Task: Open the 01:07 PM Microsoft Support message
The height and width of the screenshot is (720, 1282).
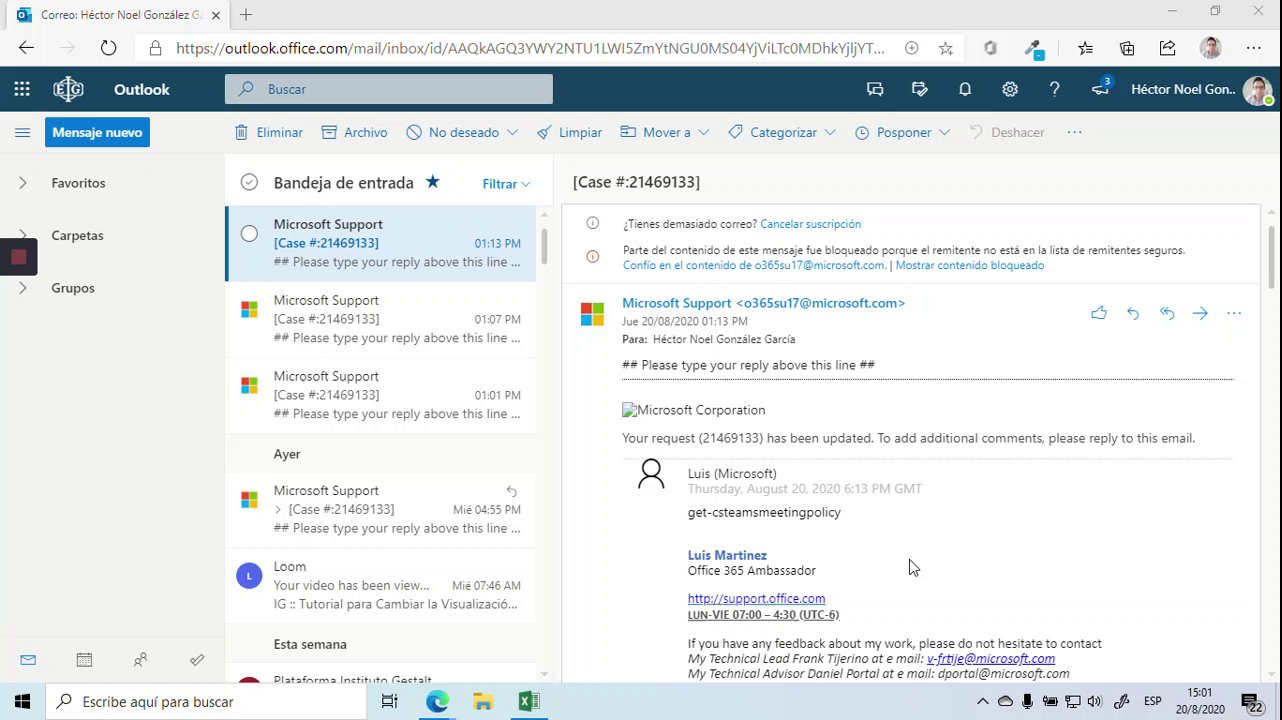Action: coord(381,319)
